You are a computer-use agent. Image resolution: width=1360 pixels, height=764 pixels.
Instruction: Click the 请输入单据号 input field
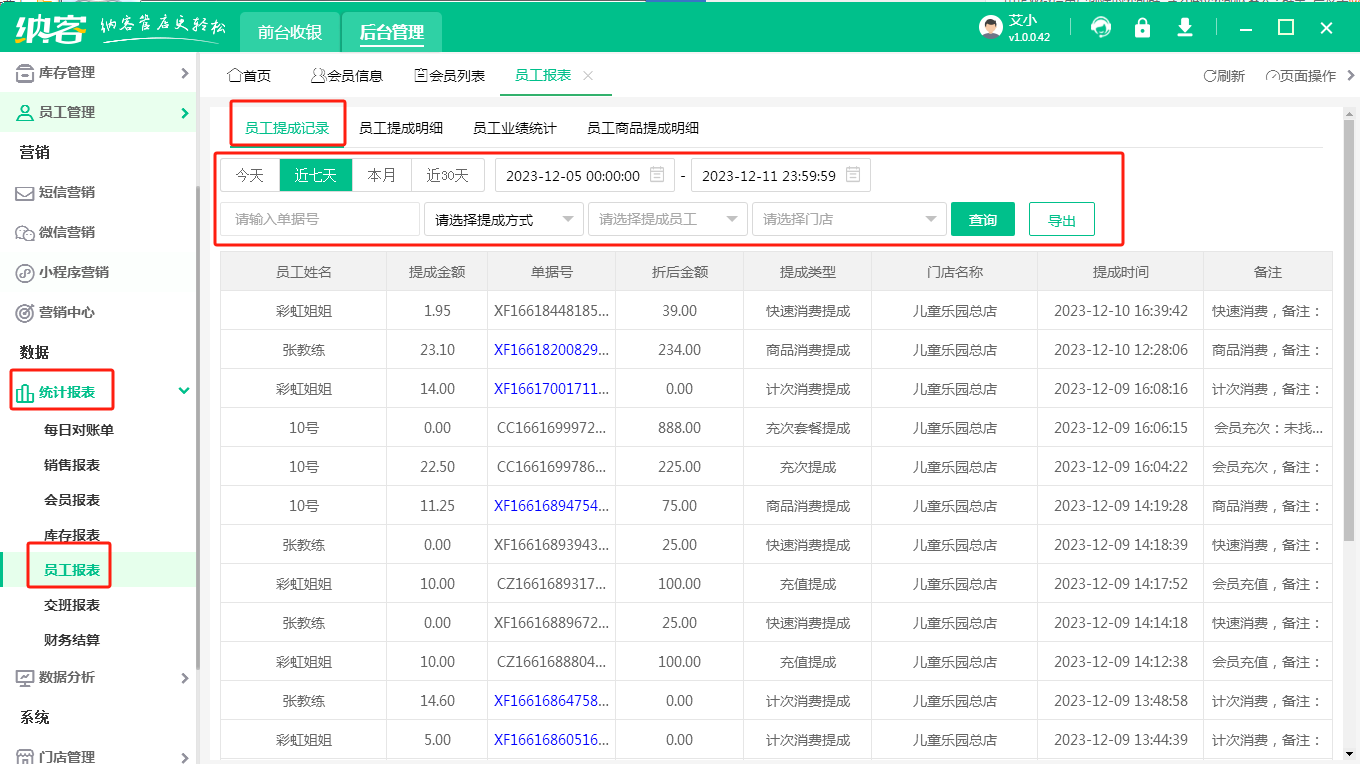(320, 219)
